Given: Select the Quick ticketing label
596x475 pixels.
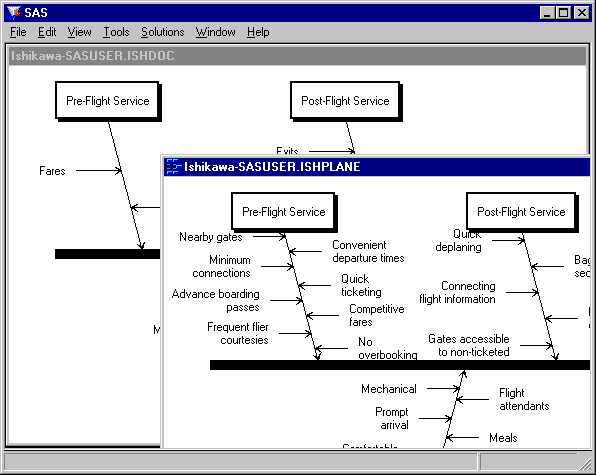Looking at the screenshot, I should (361, 285).
